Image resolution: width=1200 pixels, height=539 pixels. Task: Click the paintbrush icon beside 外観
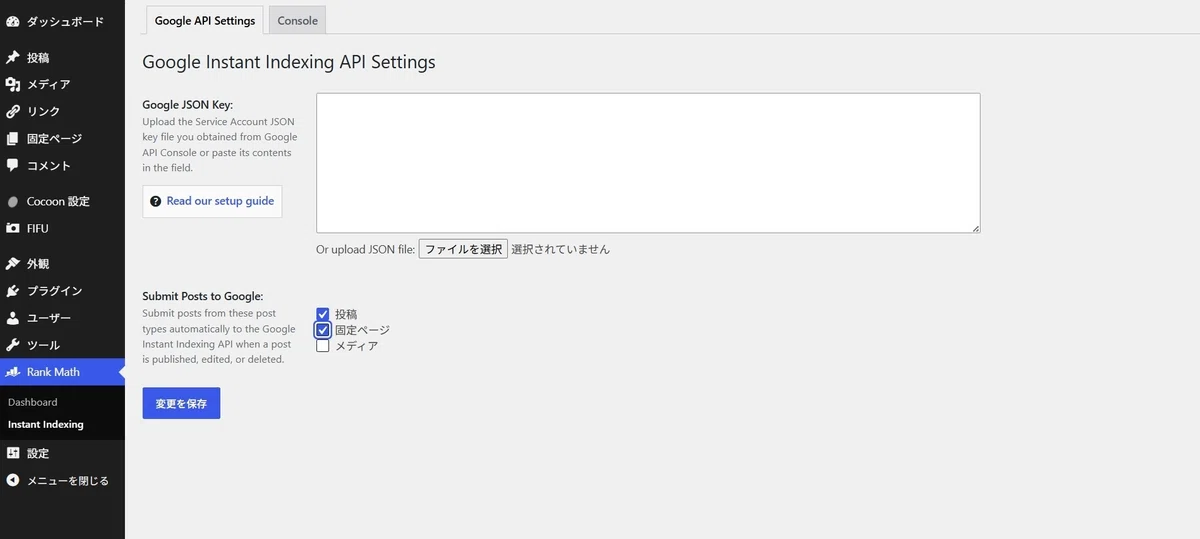point(12,264)
